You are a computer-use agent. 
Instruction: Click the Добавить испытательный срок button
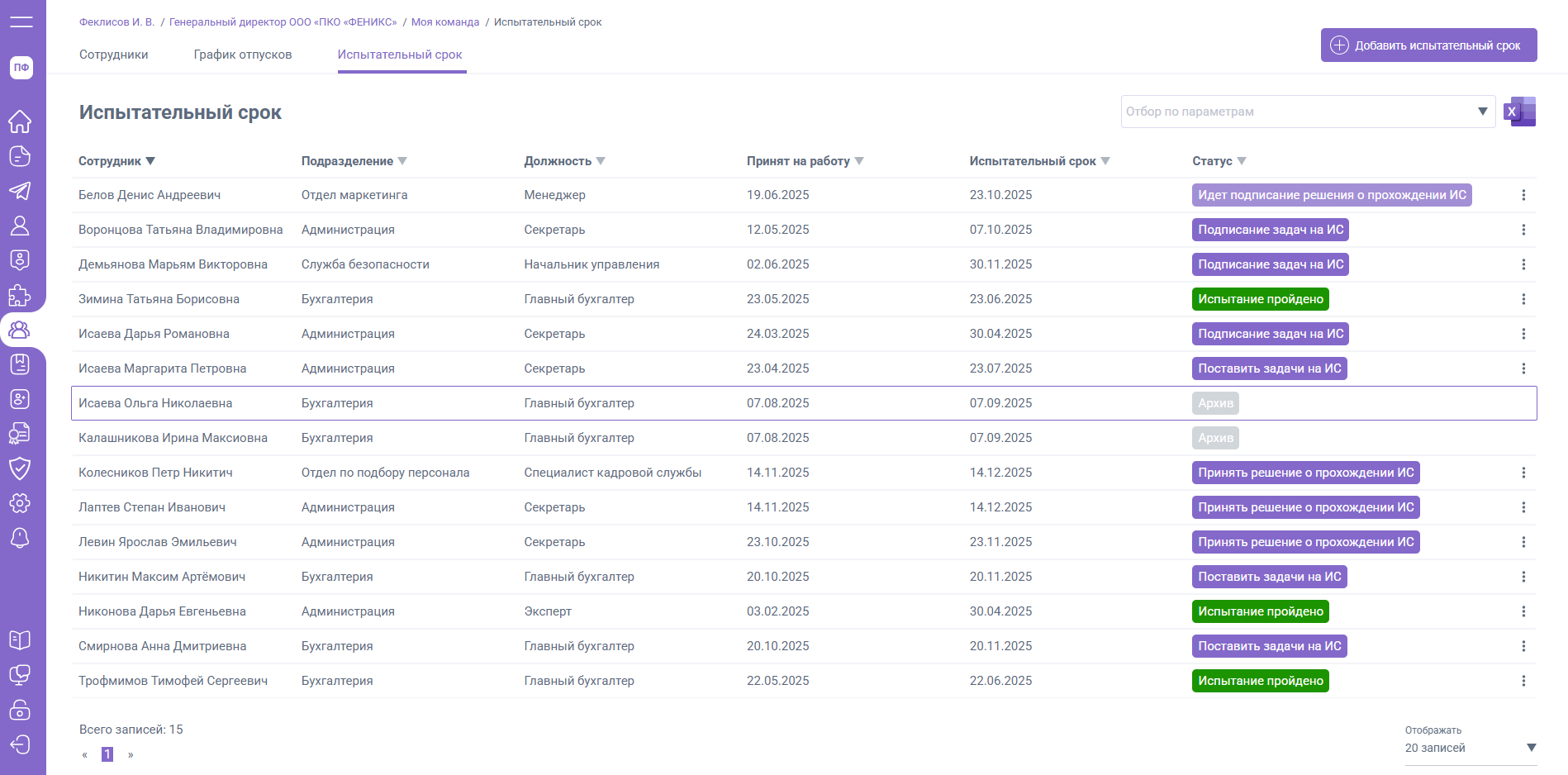[x=1428, y=45]
